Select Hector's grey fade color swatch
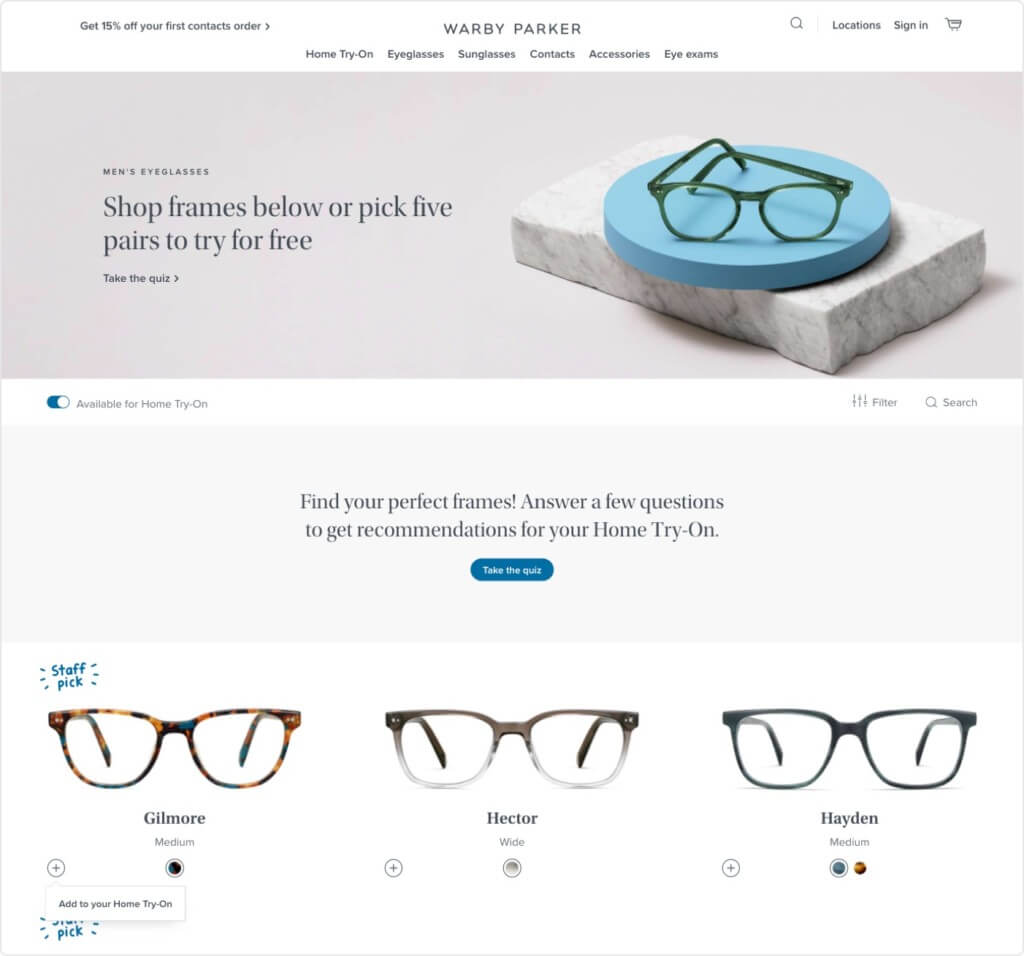The width and height of the screenshot is (1024, 956). [512, 868]
